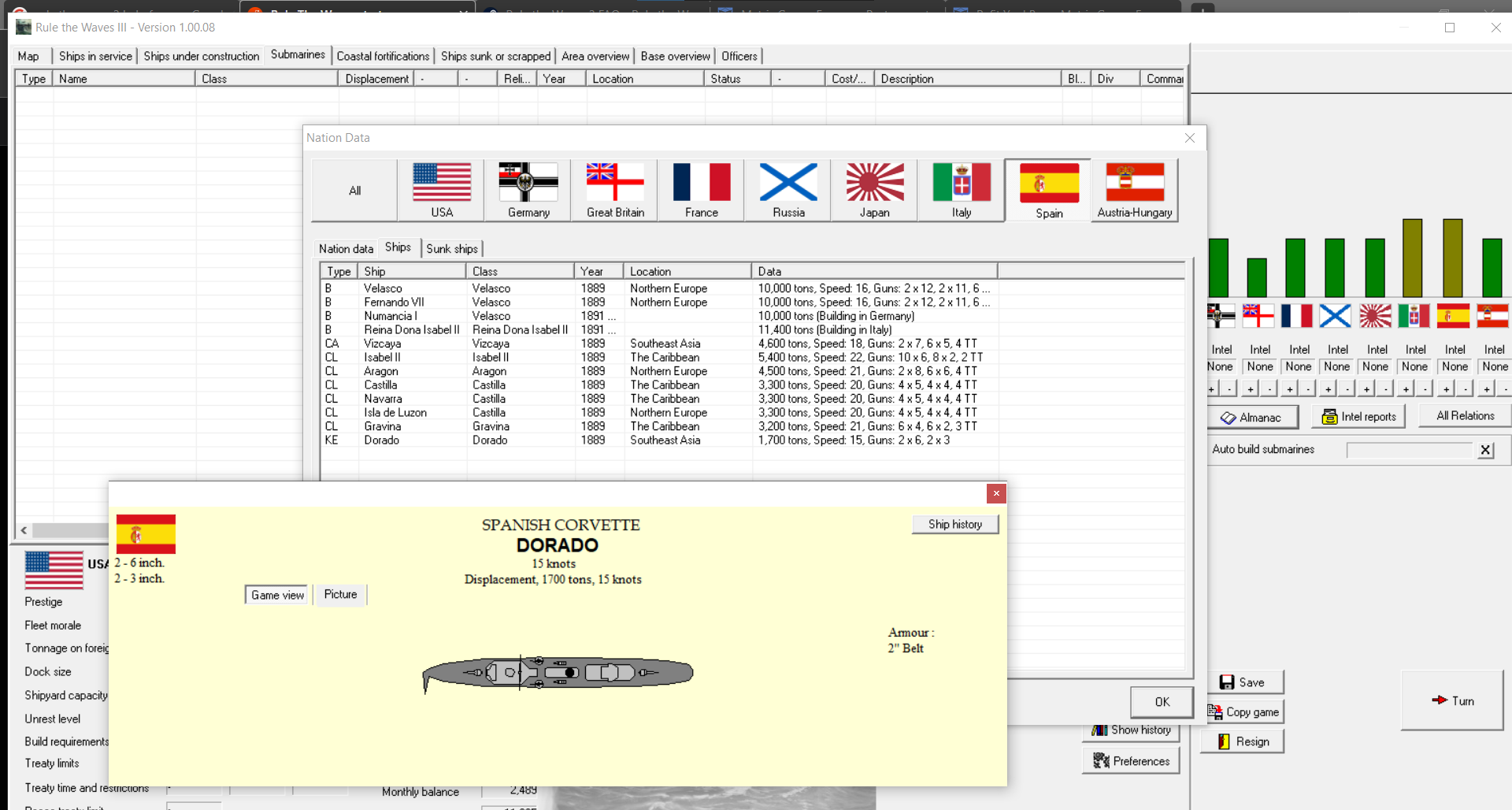The image size is (1512, 810).
Task: Select the Germany flag in Nation Data
Action: coord(528,190)
